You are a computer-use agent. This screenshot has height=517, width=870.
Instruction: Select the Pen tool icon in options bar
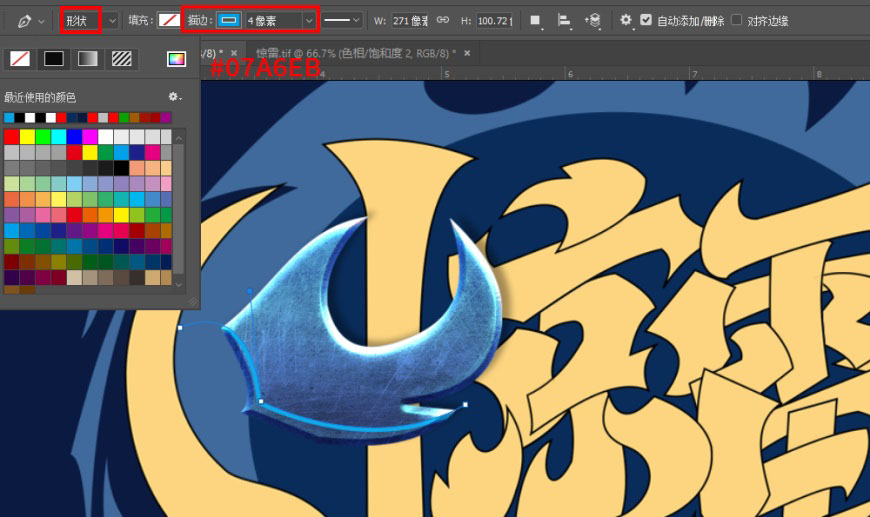tap(24, 21)
